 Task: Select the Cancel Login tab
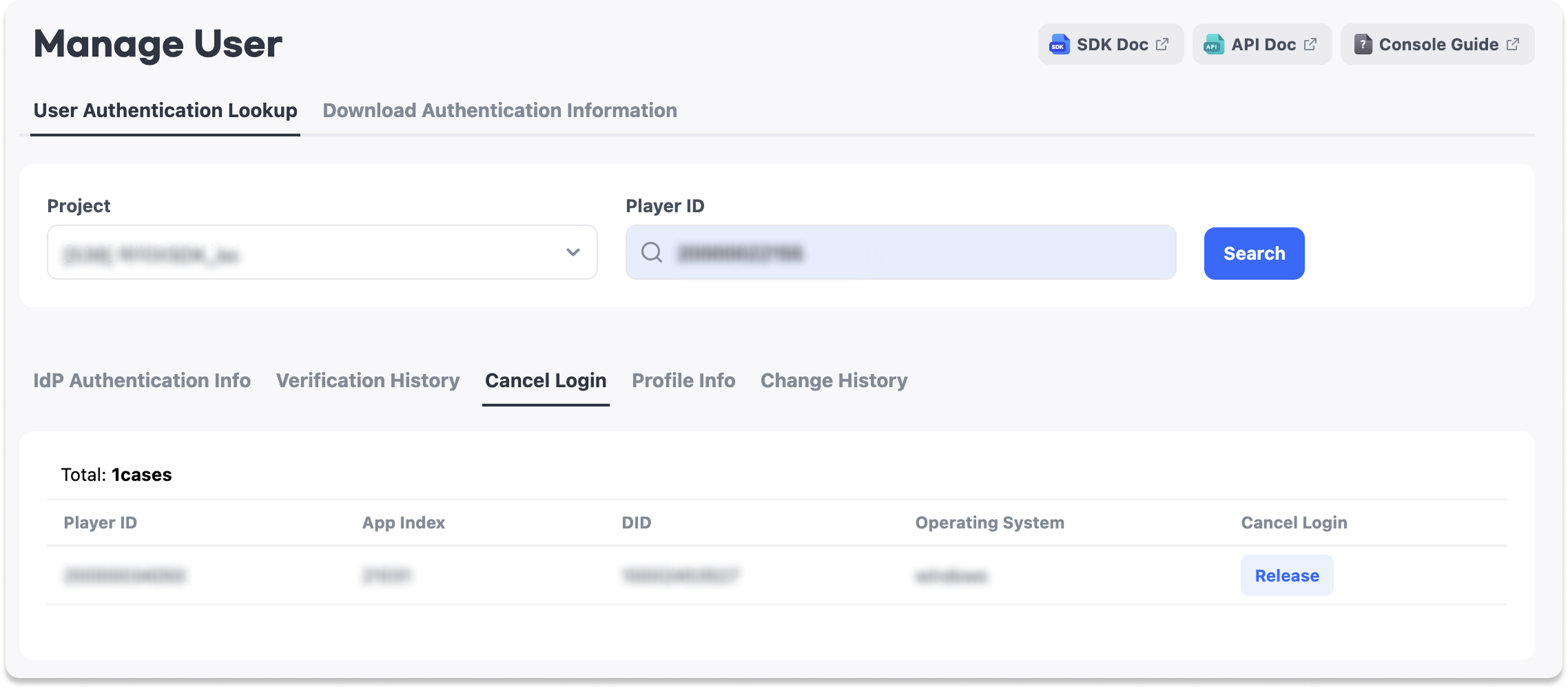pyautogui.click(x=546, y=380)
